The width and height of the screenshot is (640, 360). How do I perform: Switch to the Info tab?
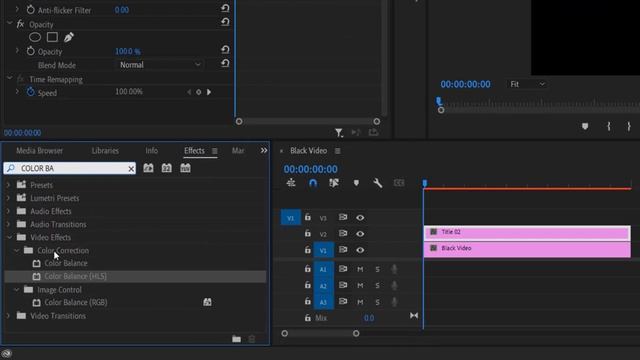point(151,151)
